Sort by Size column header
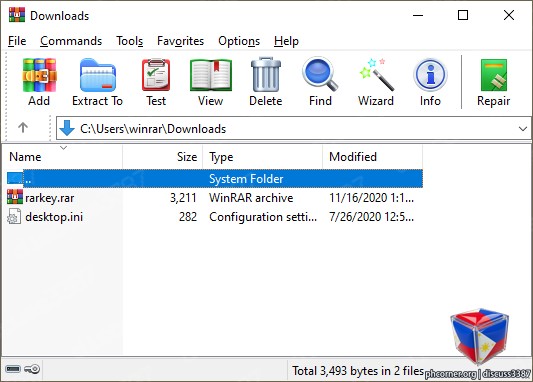 (163, 157)
